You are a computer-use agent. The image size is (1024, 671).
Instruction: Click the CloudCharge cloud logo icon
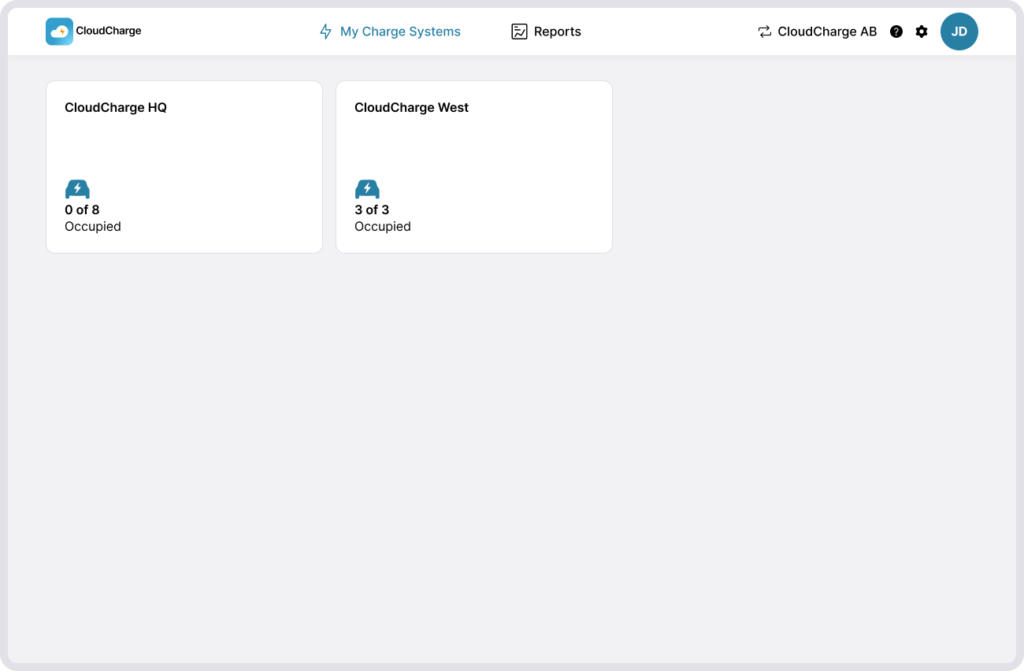tap(59, 31)
